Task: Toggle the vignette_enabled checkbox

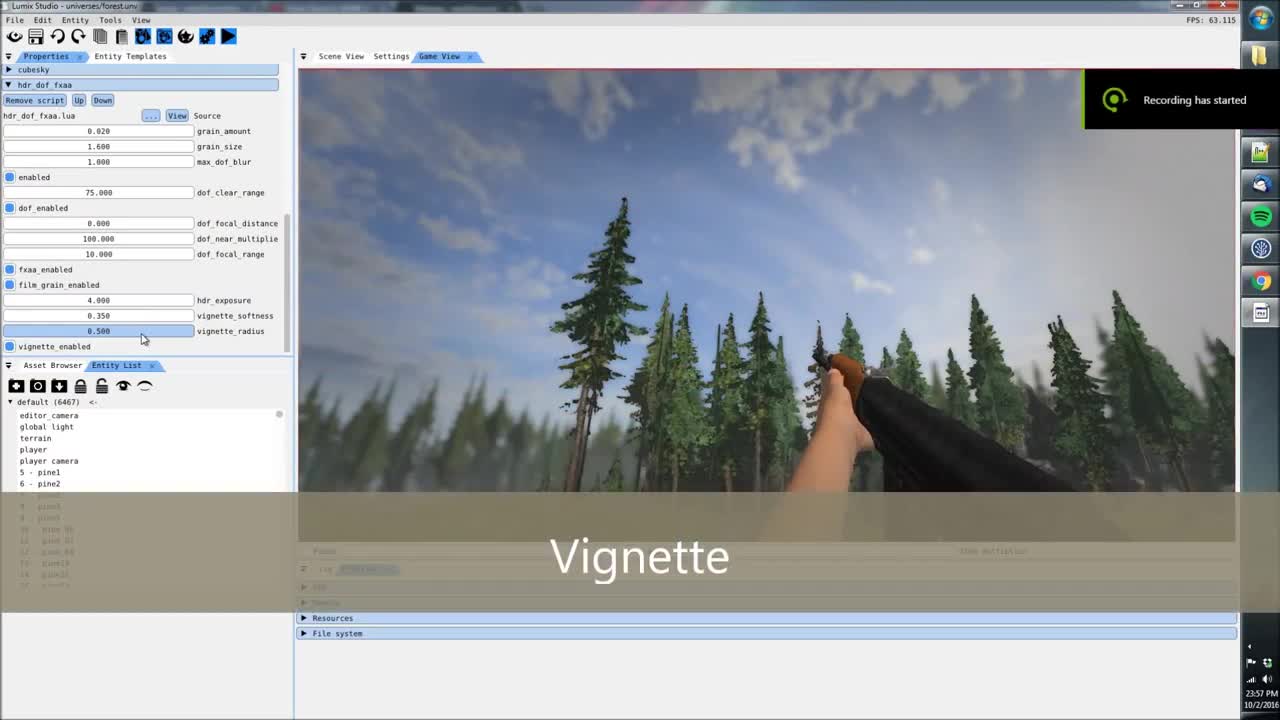Action: [x=10, y=346]
